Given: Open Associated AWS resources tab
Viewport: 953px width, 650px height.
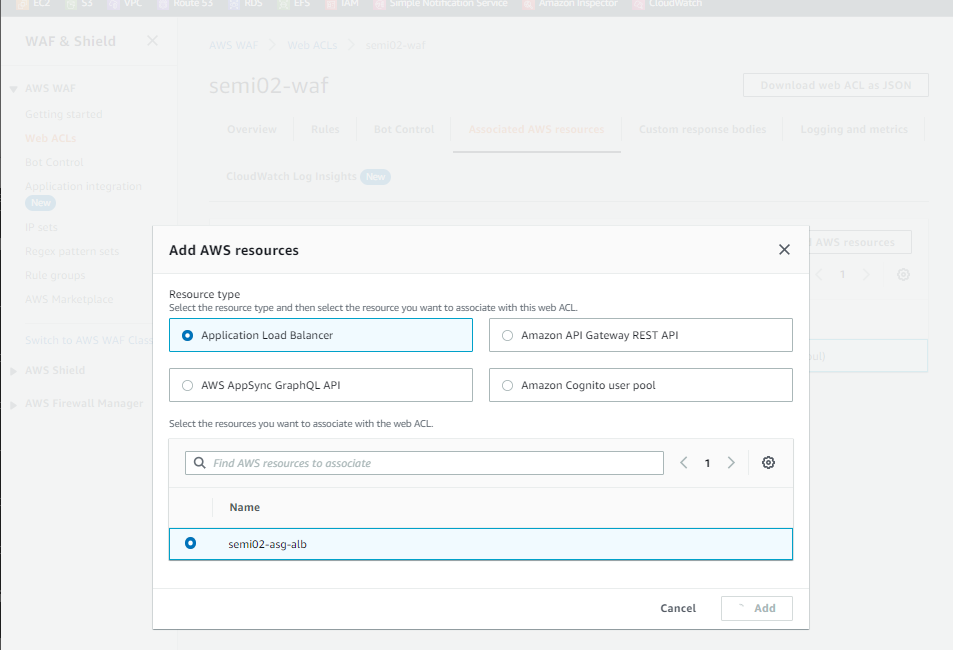Looking at the screenshot, I should (537, 129).
